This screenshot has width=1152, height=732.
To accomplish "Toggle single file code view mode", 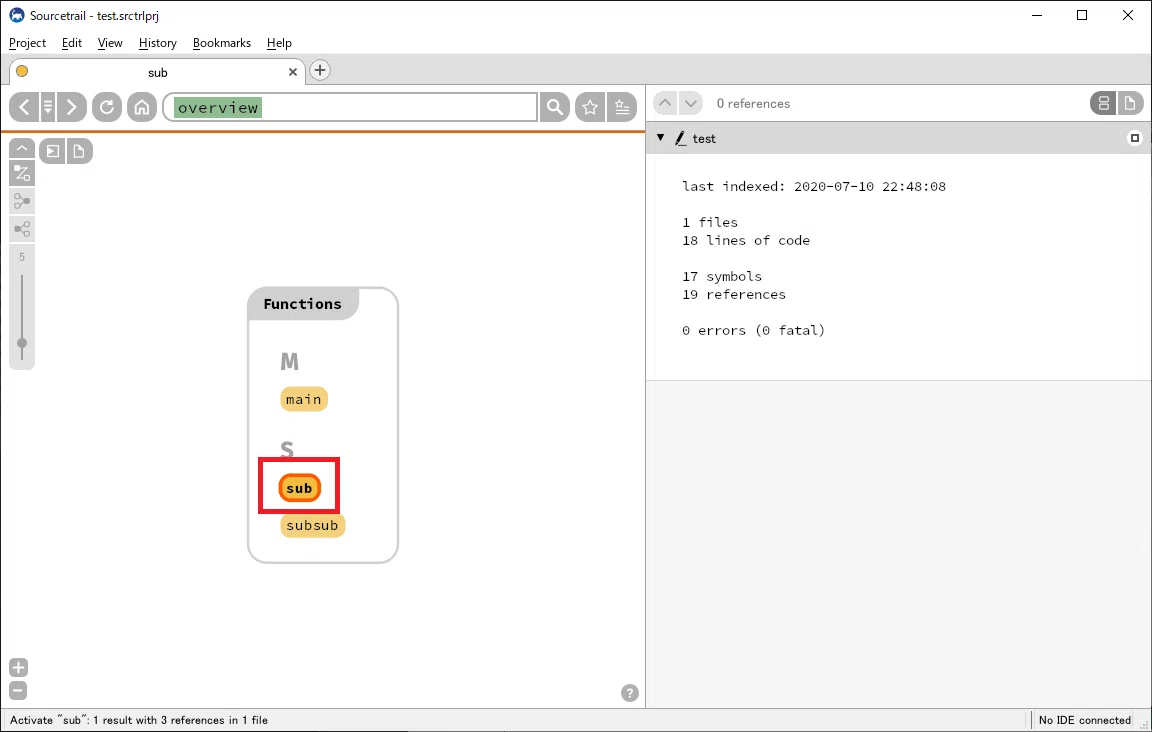I will [1130, 104].
